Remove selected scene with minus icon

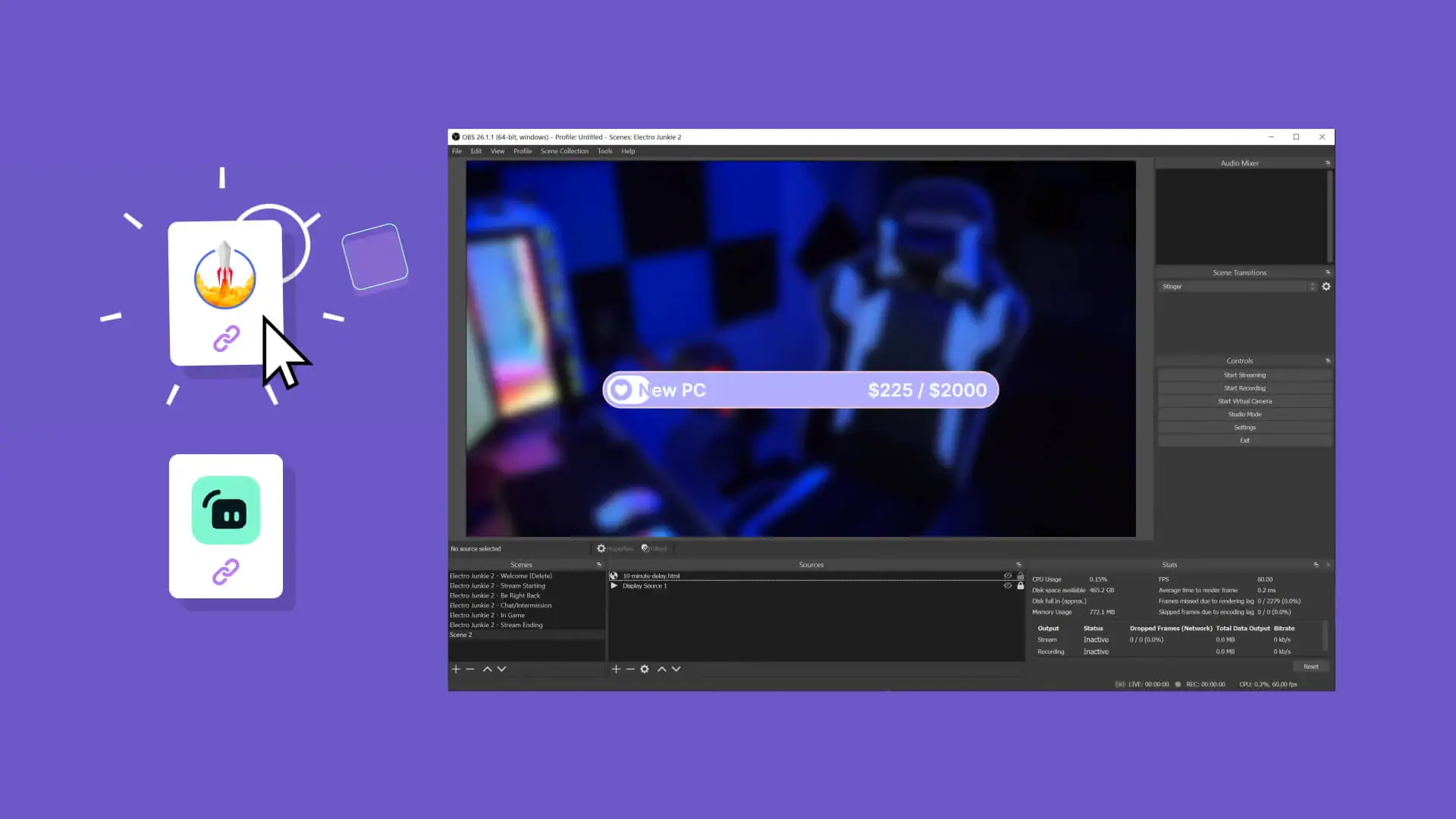pyautogui.click(x=470, y=669)
